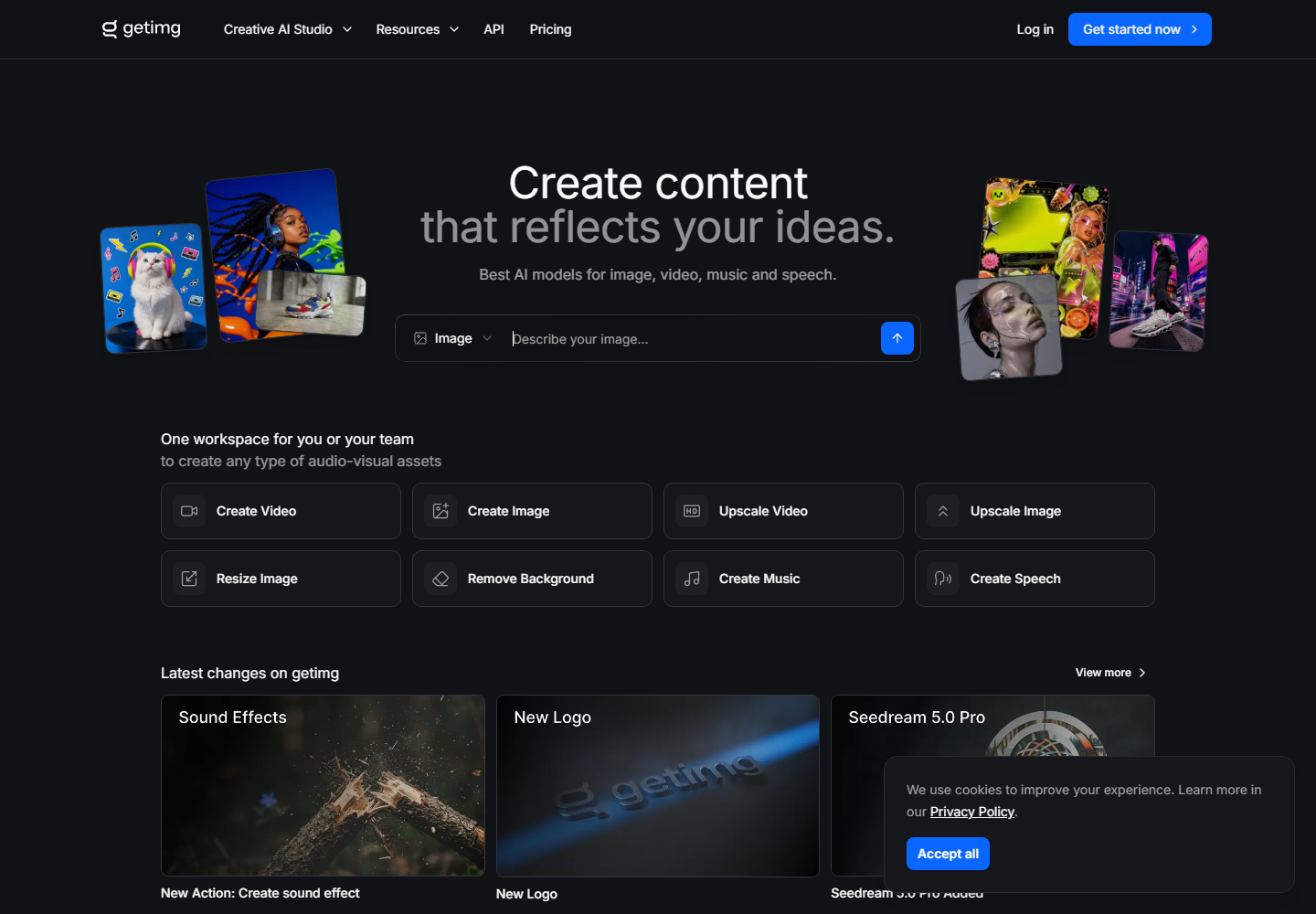Viewport: 1316px width, 914px height.
Task: Click chevron next to Resources
Action: click(x=454, y=29)
